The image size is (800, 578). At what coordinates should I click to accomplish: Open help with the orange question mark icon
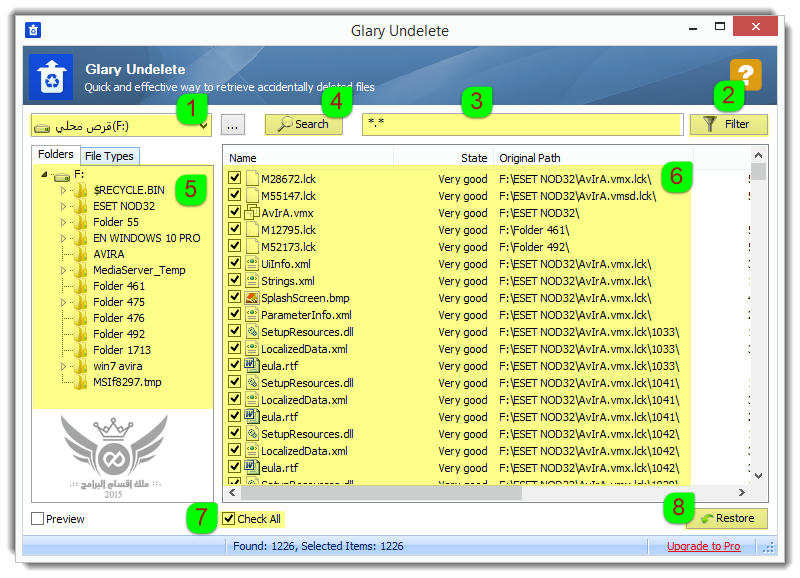pos(745,75)
